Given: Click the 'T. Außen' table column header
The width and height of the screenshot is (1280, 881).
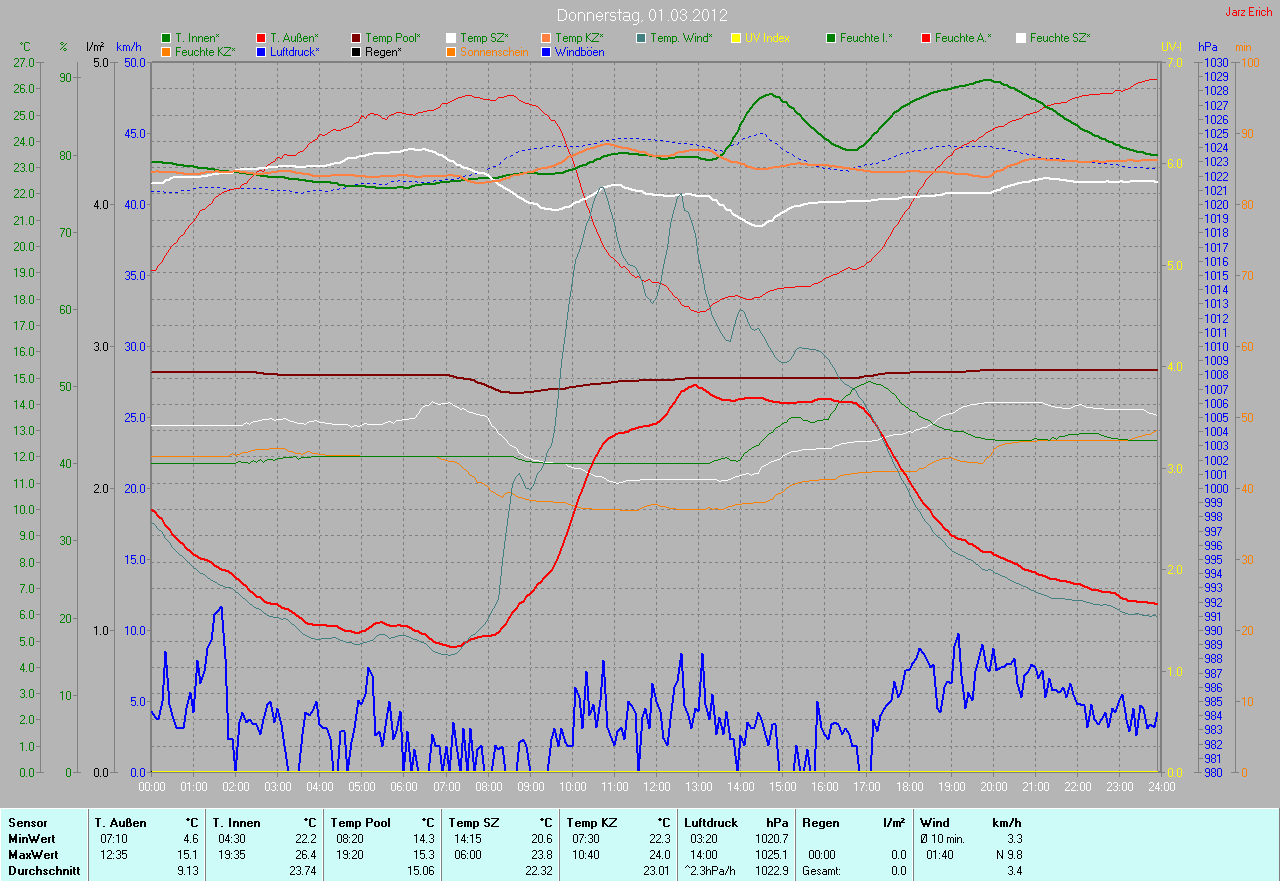Looking at the screenshot, I should (x=122, y=823).
